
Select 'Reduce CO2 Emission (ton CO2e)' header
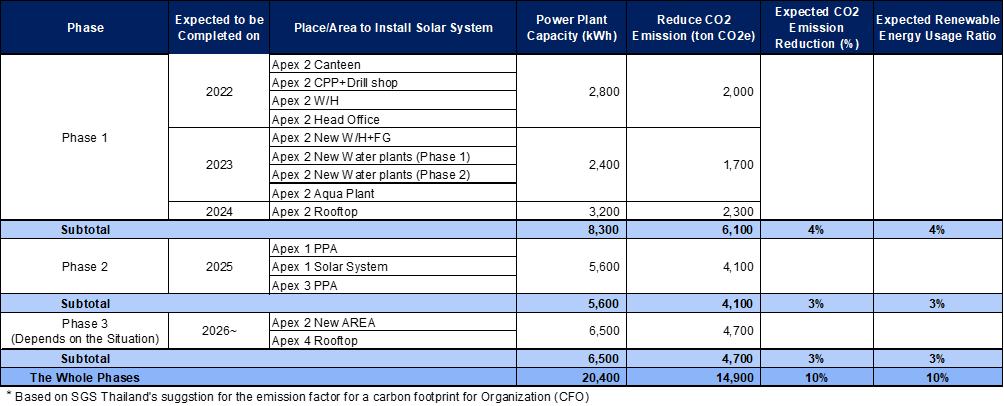coord(693,28)
